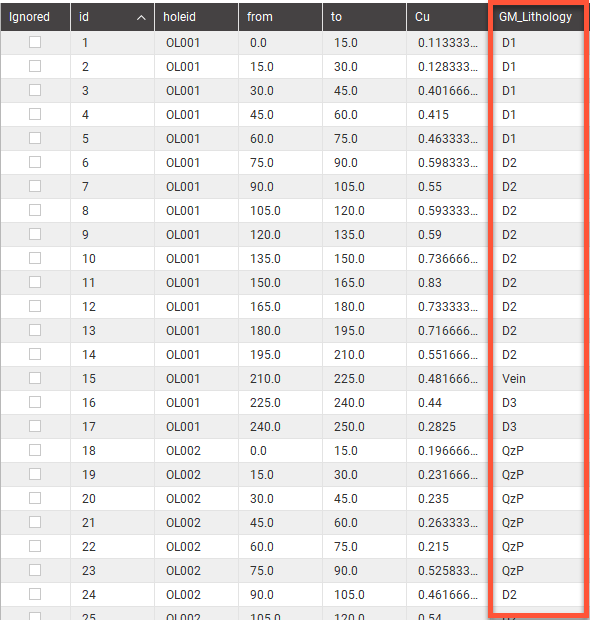Image resolution: width=590 pixels, height=620 pixels.
Task: Tick the Ignored checkbox for row 7
Action: click(x=35, y=186)
